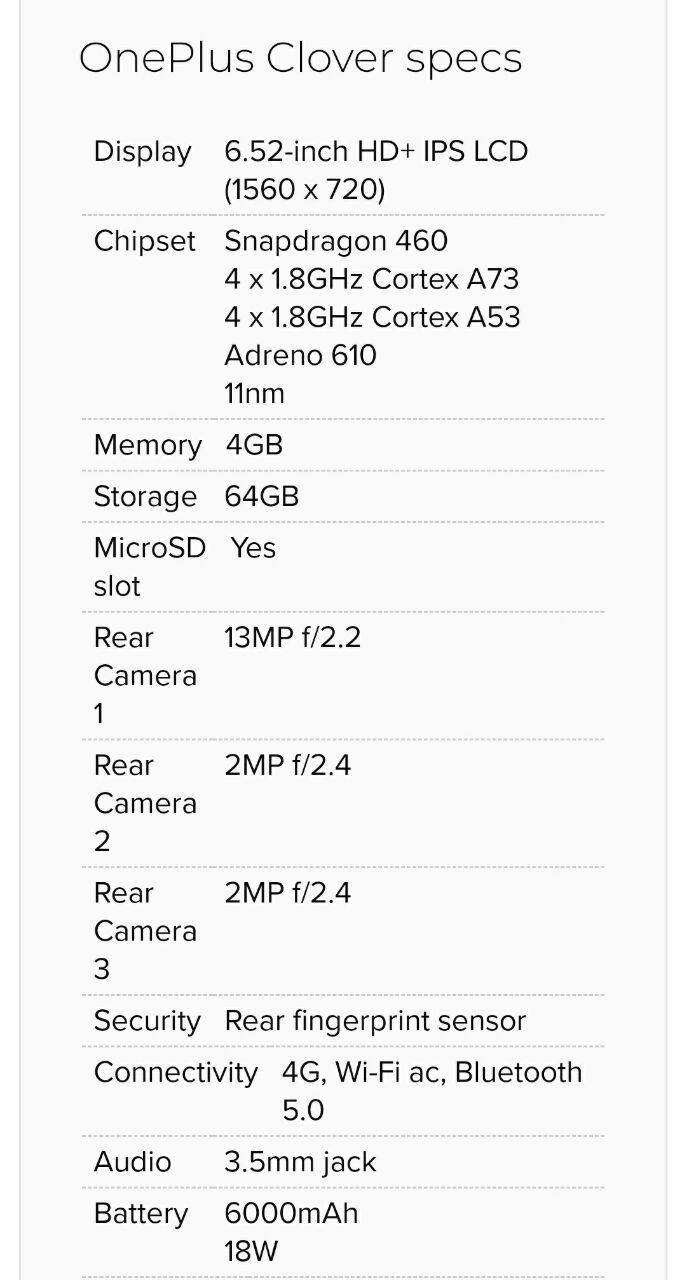The height and width of the screenshot is (1280, 686).
Task: Select the Snapdragon 460 text
Action: pyautogui.click(x=336, y=241)
